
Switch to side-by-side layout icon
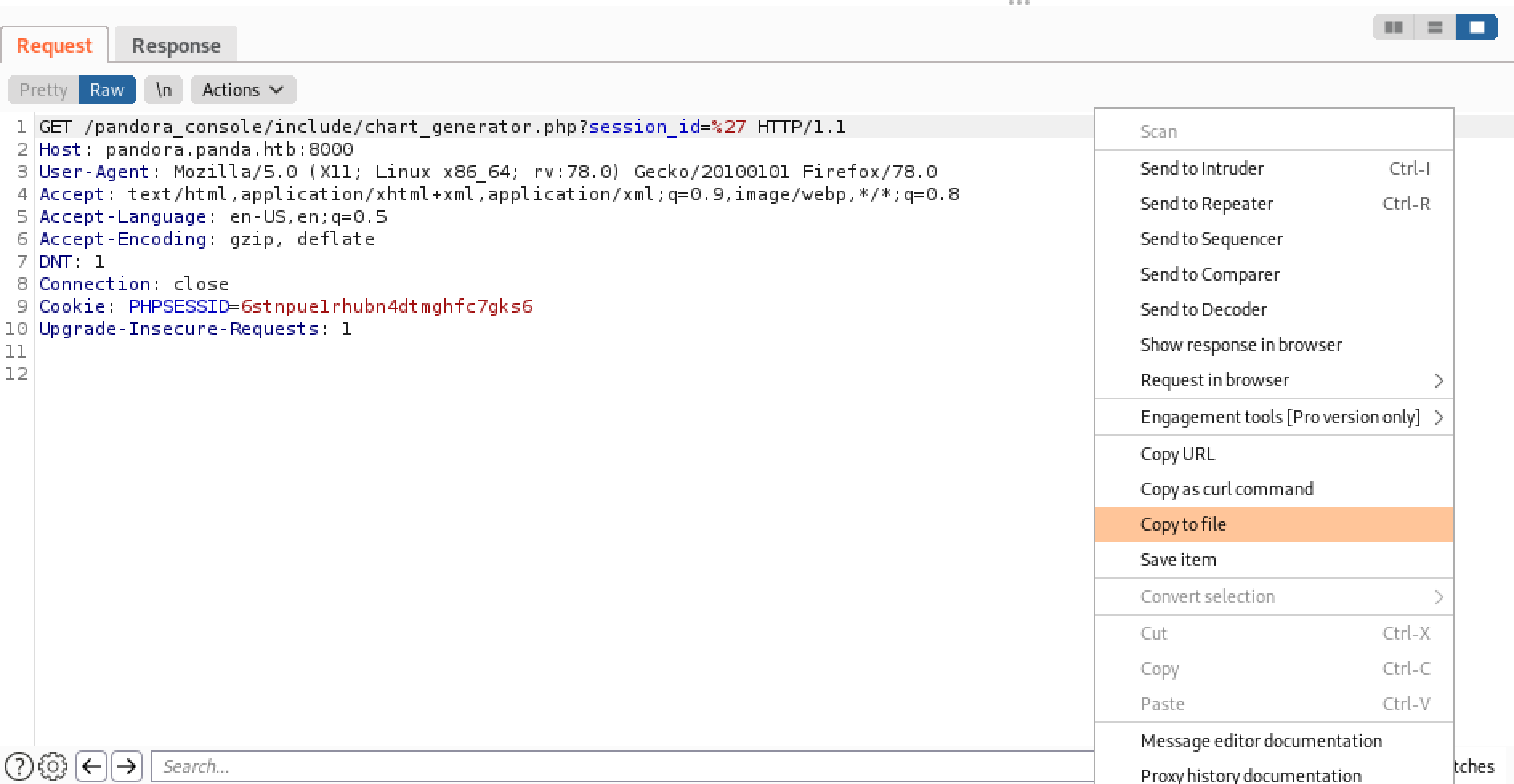tap(1394, 28)
